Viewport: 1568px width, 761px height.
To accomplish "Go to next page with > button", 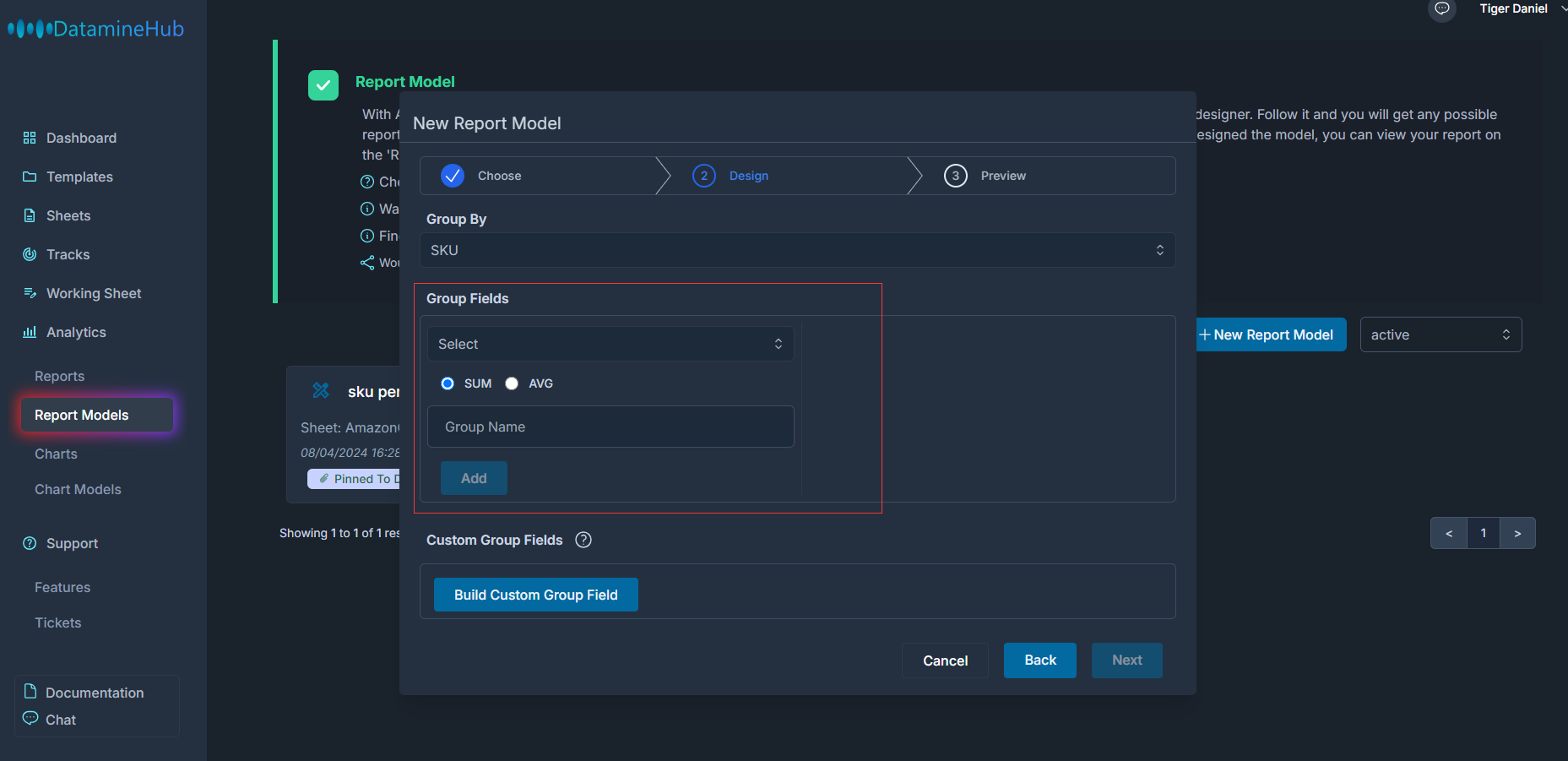I will coord(1517,533).
